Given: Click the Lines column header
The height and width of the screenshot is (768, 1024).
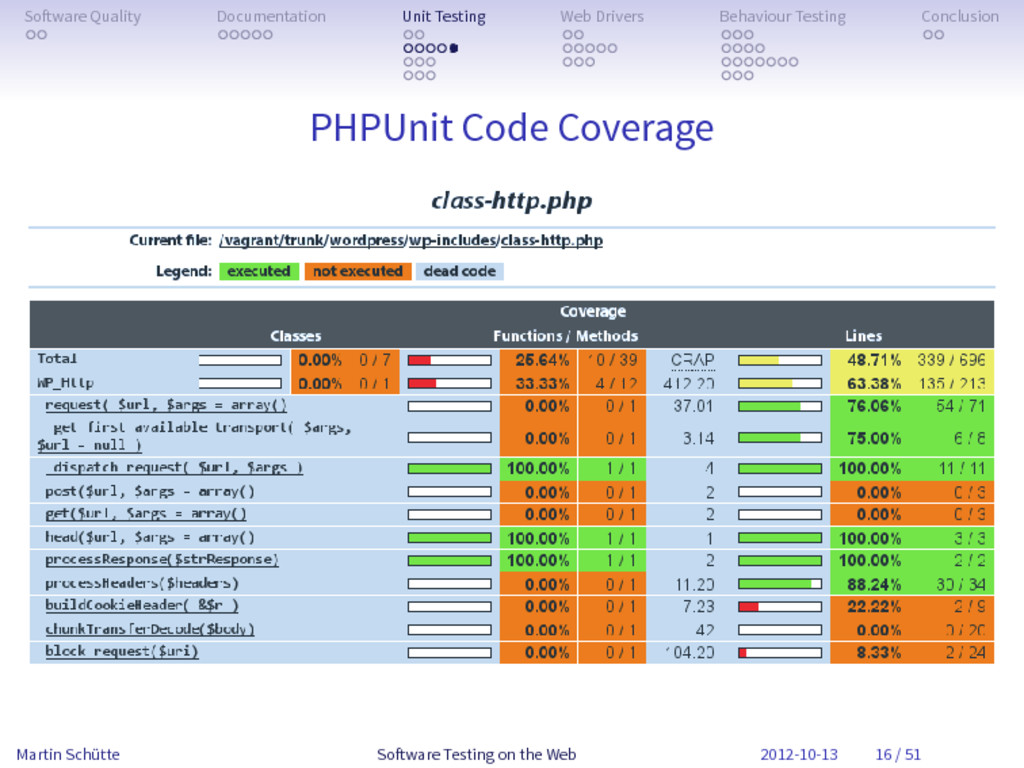Looking at the screenshot, I should point(863,336).
